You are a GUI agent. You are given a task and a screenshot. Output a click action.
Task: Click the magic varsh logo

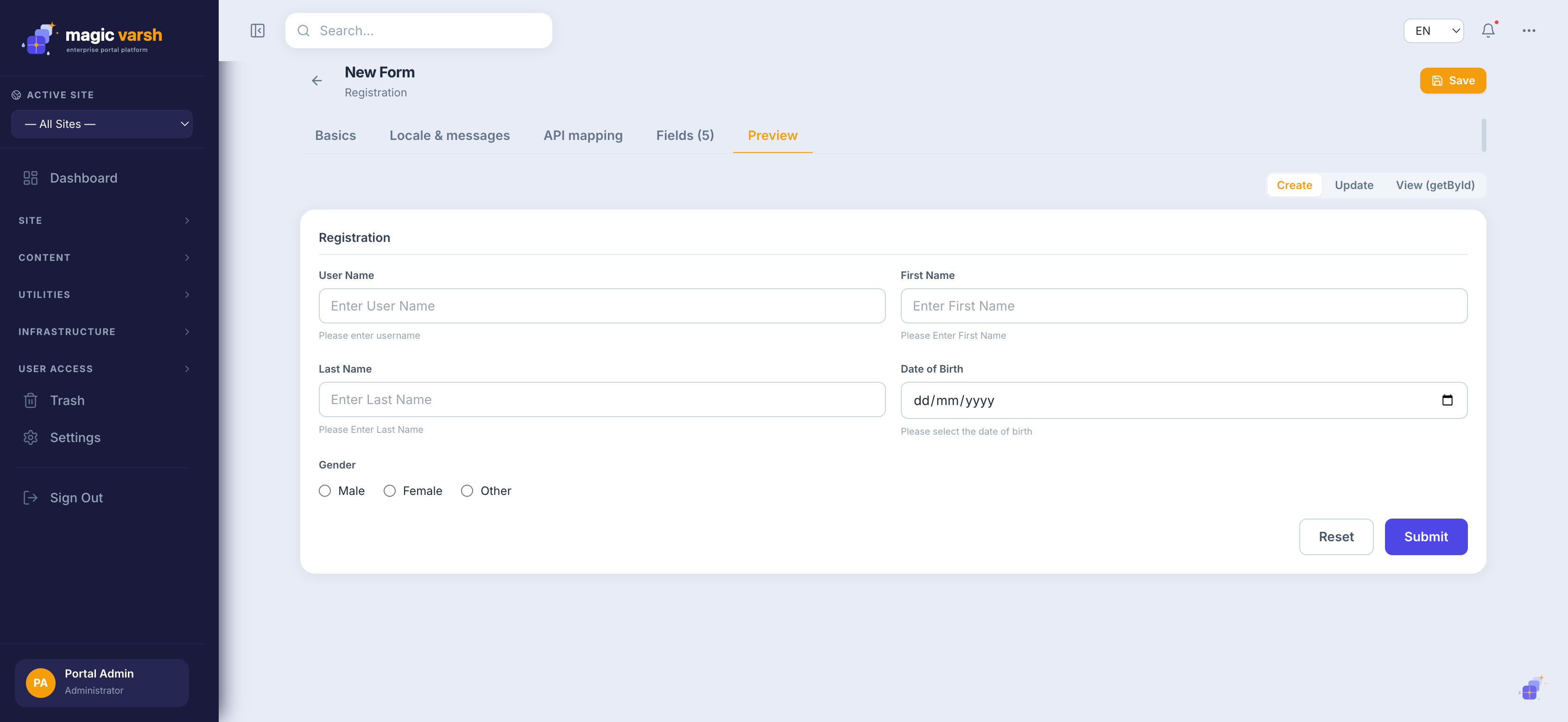click(92, 38)
